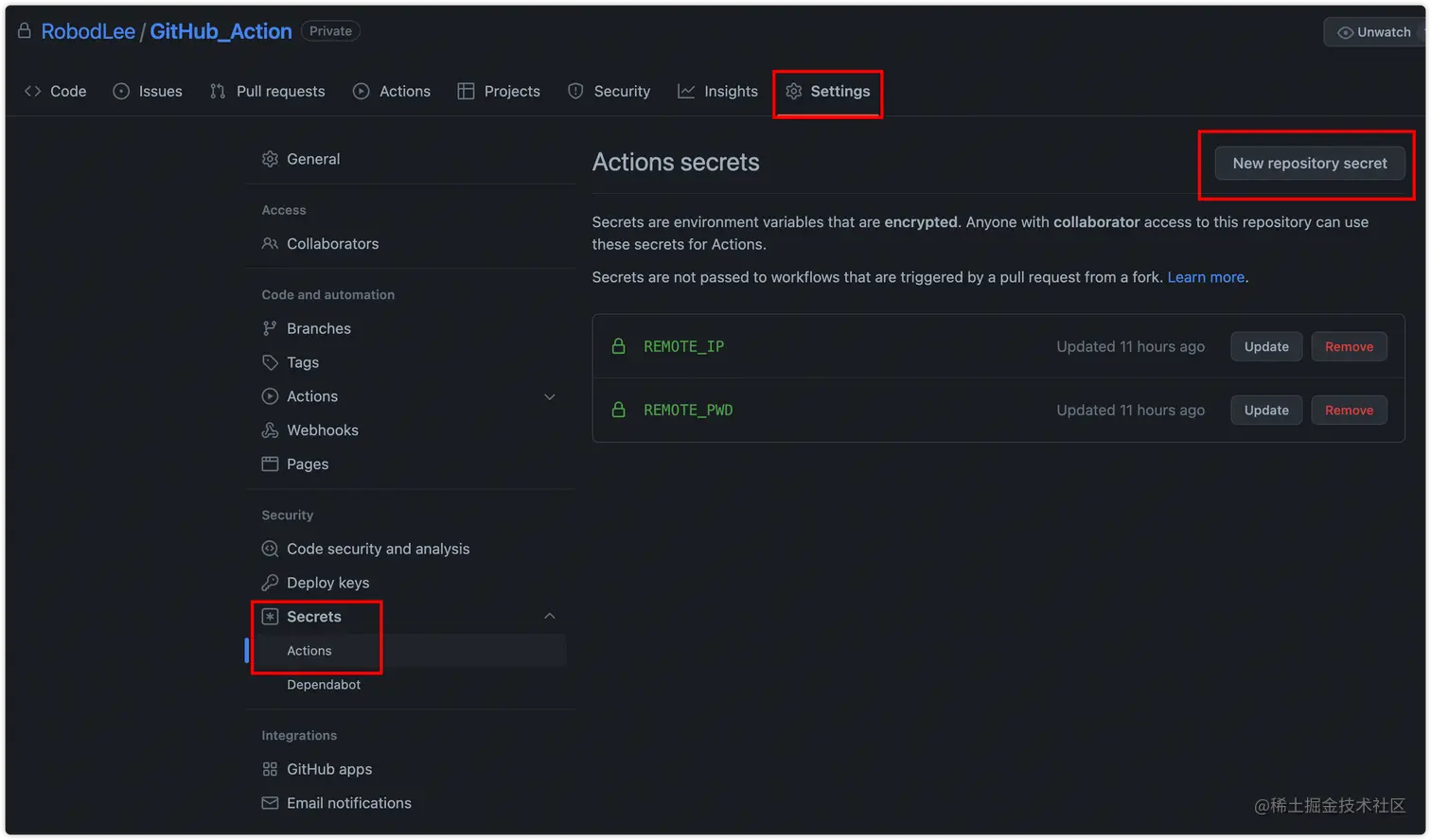Open the Code tab
This screenshot has height=840, width=1431.
(55, 91)
